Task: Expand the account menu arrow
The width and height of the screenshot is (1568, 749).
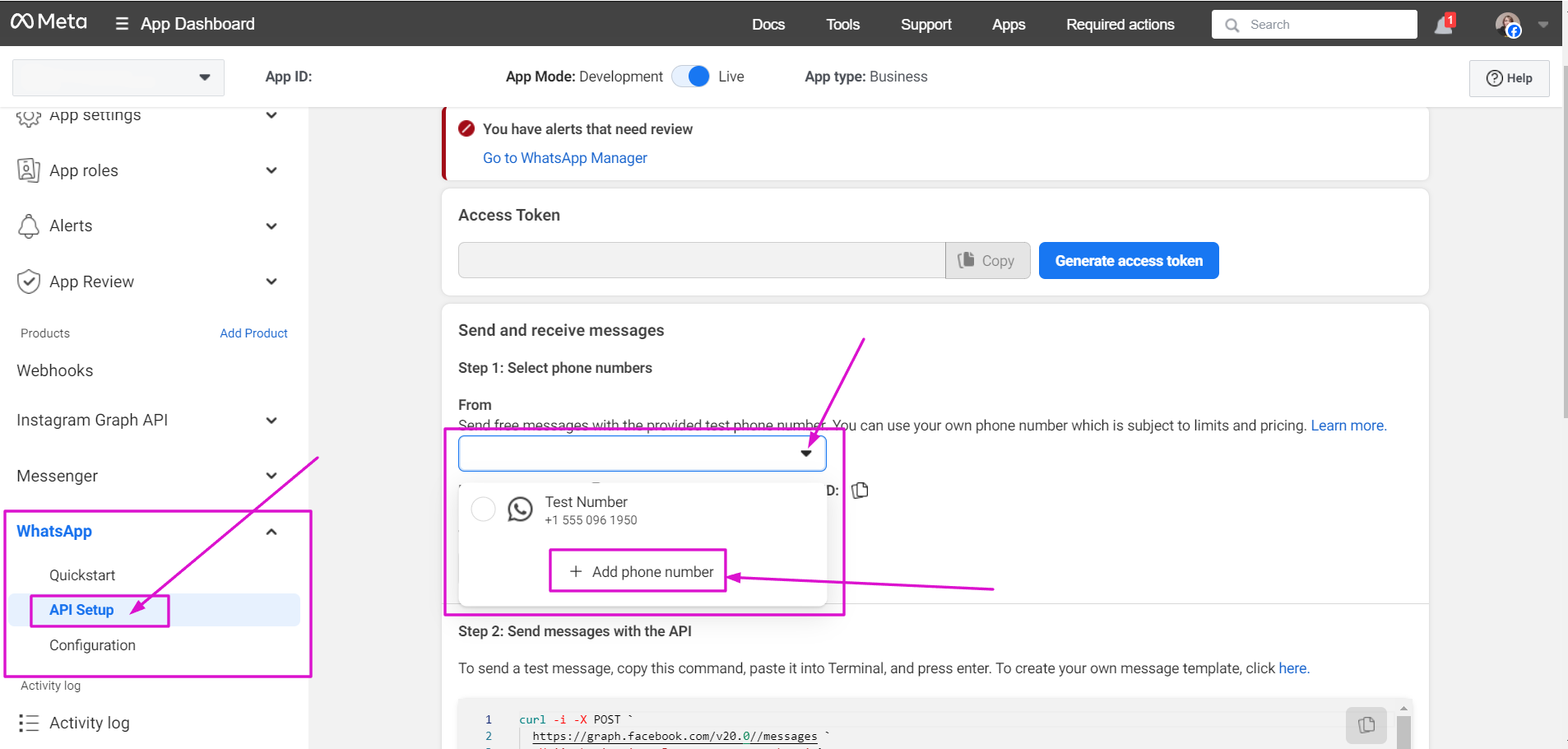Action: tap(1543, 25)
